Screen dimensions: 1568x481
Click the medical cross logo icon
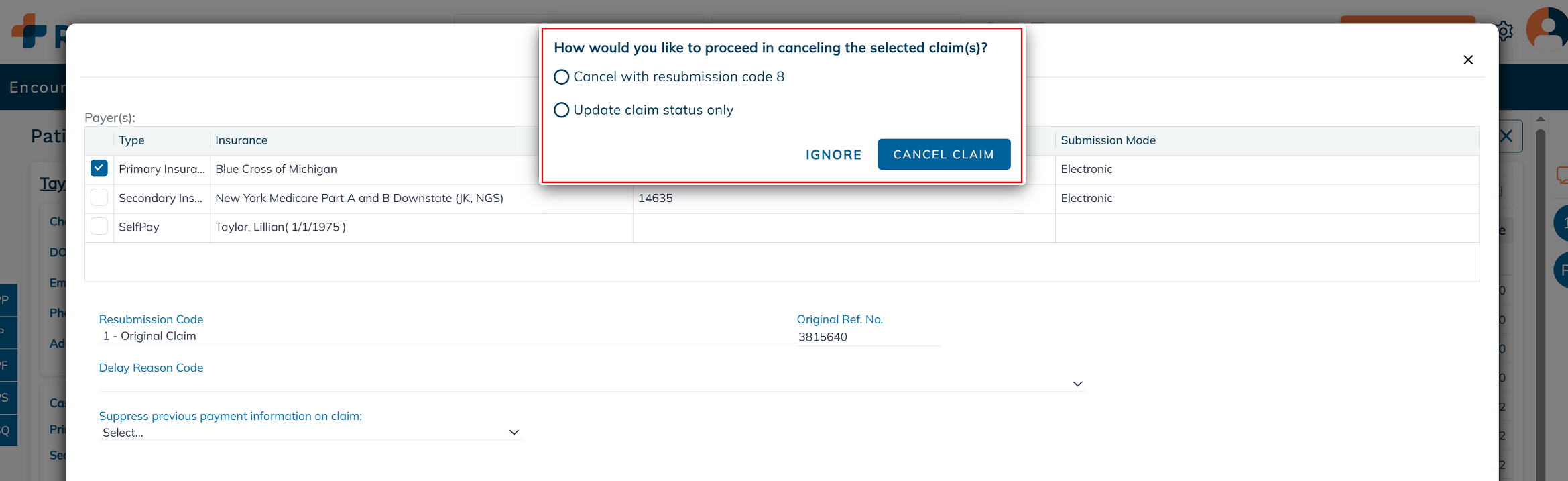29,31
